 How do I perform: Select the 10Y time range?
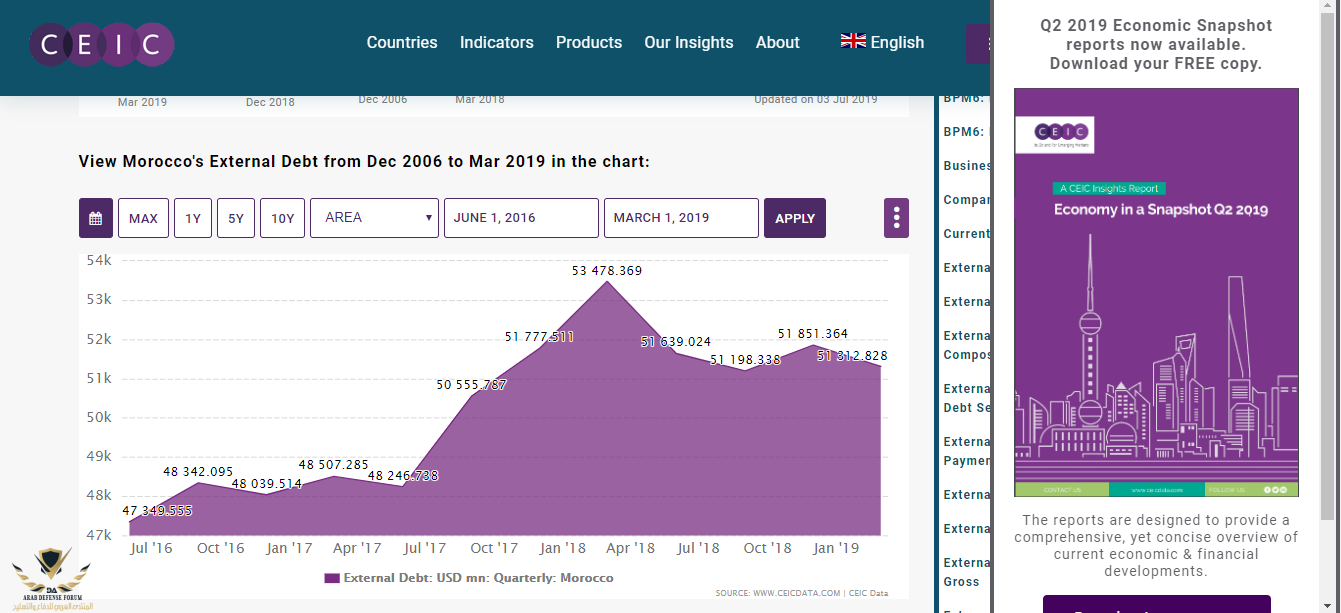tap(282, 218)
